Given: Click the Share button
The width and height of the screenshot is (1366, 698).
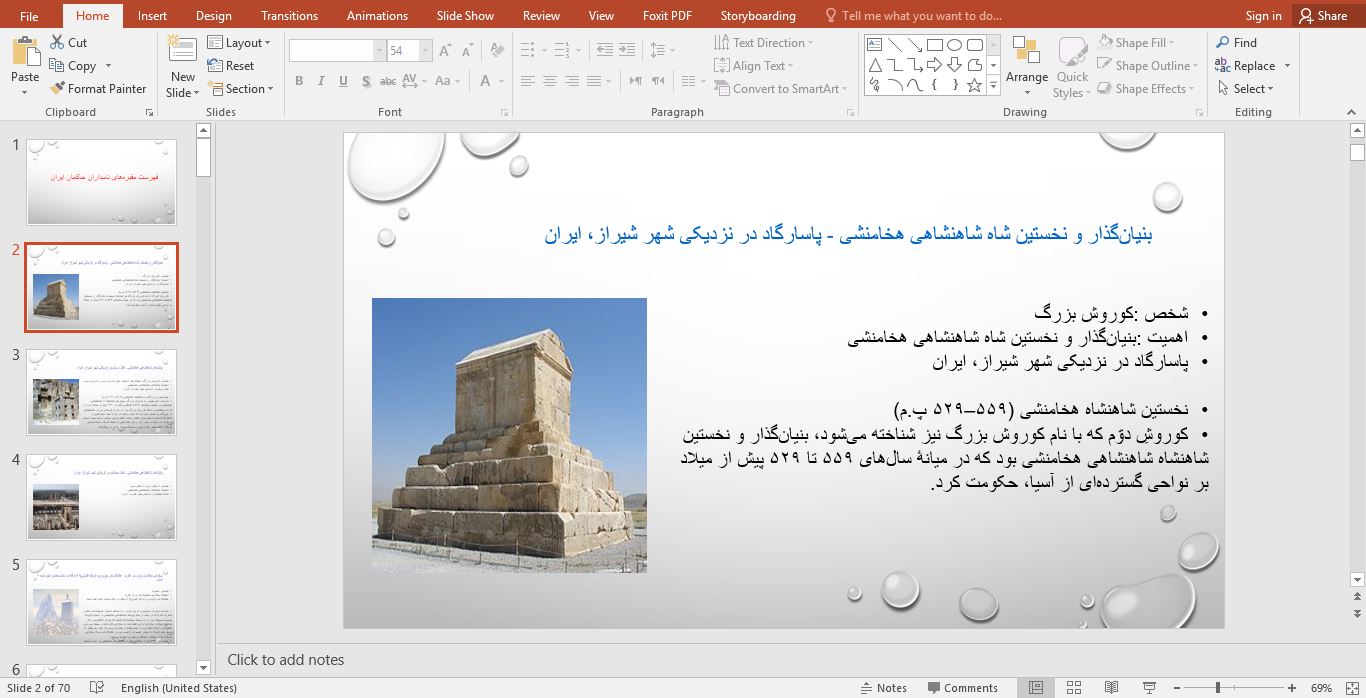Looking at the screenshot, I should coord(1323,15).
